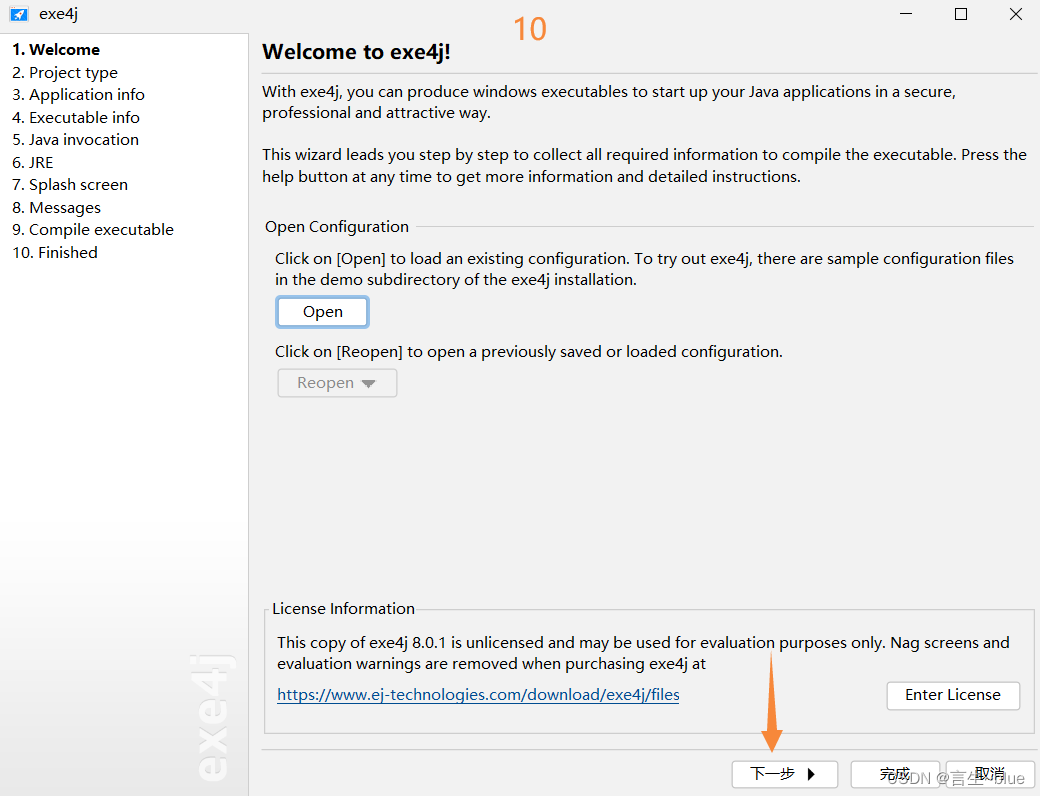Open step 7. Splash screen
Screen dimensions: 1040x796
70,185
